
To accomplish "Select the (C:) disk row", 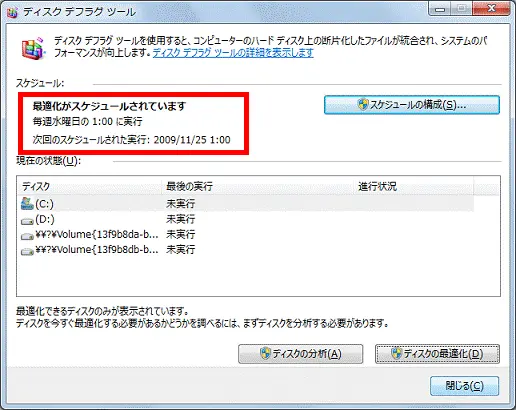I will click(x=247, y=204).
